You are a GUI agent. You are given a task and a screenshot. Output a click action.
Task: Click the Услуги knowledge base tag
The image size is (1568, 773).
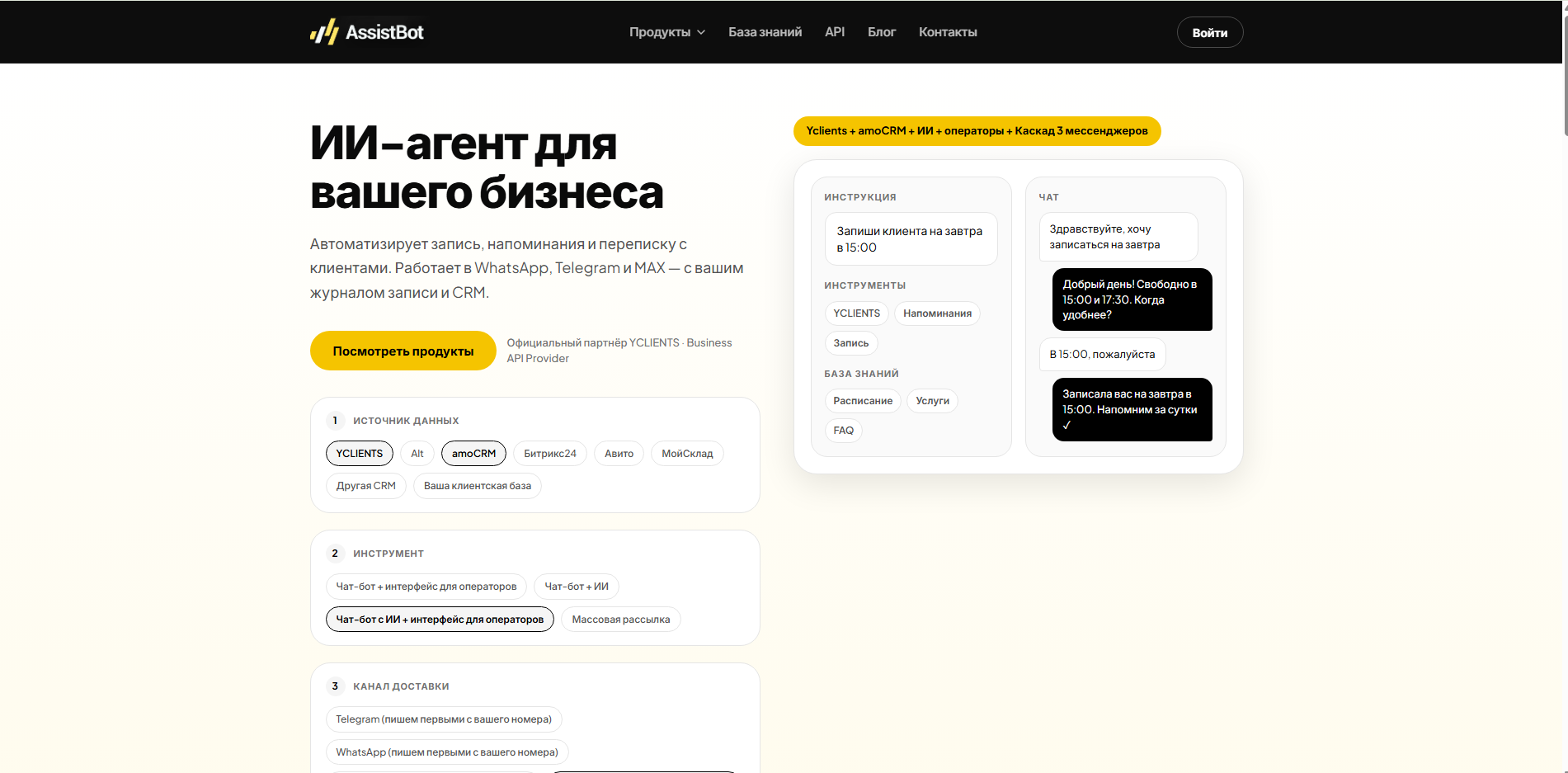(x=932, y=401)
